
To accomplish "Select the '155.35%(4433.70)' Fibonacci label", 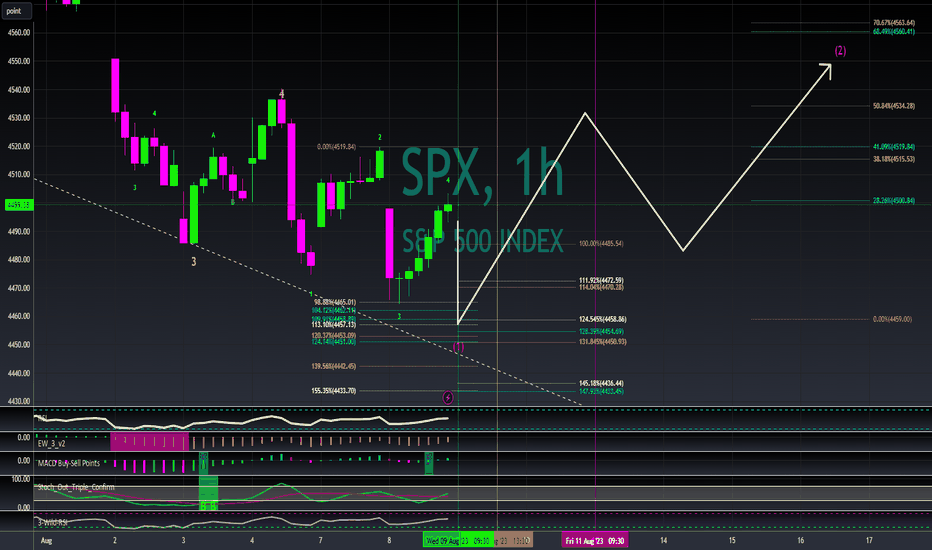I will [x=333, y=391].
